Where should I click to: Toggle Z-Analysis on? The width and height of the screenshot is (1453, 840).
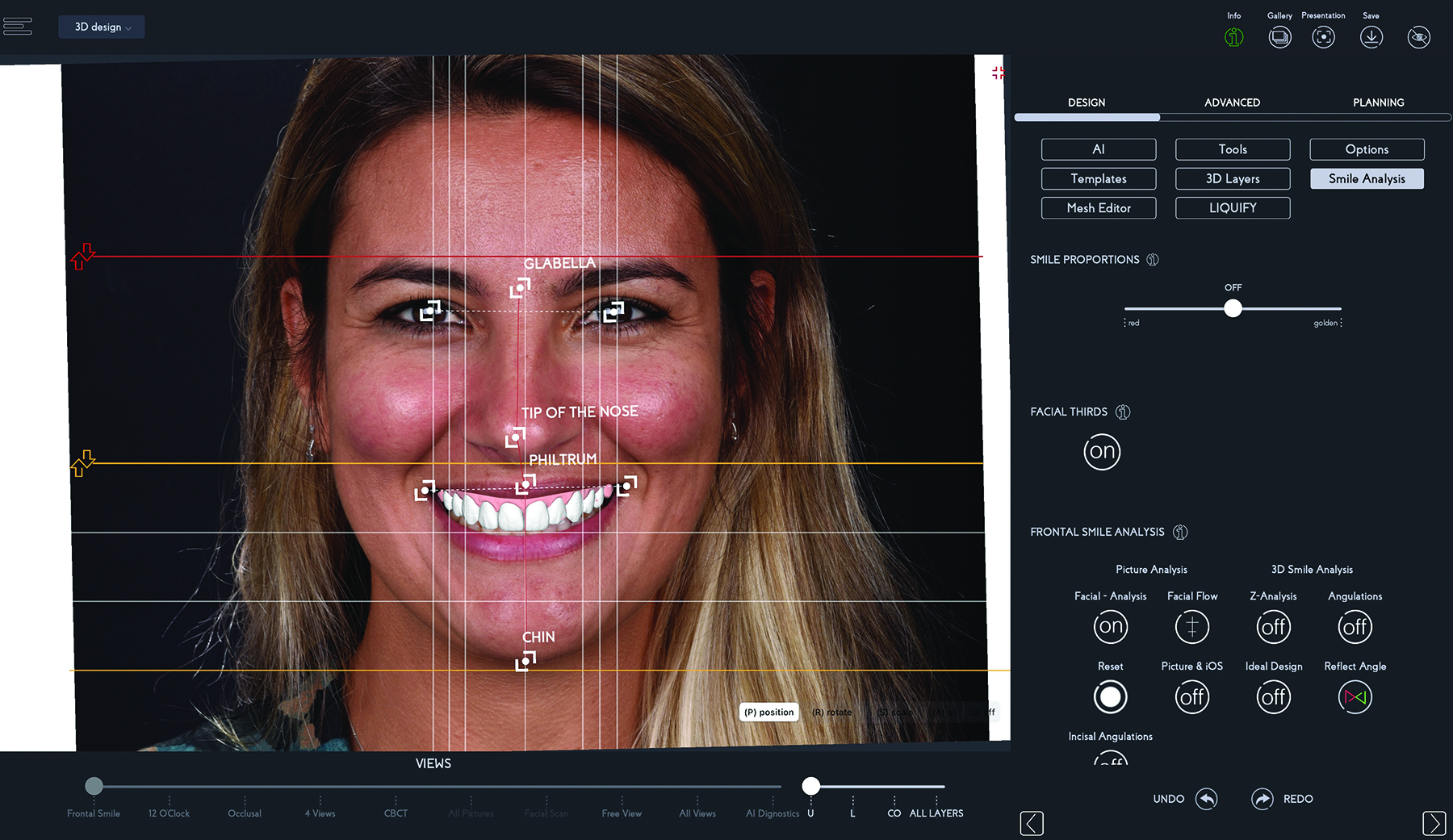(1273, 627)
